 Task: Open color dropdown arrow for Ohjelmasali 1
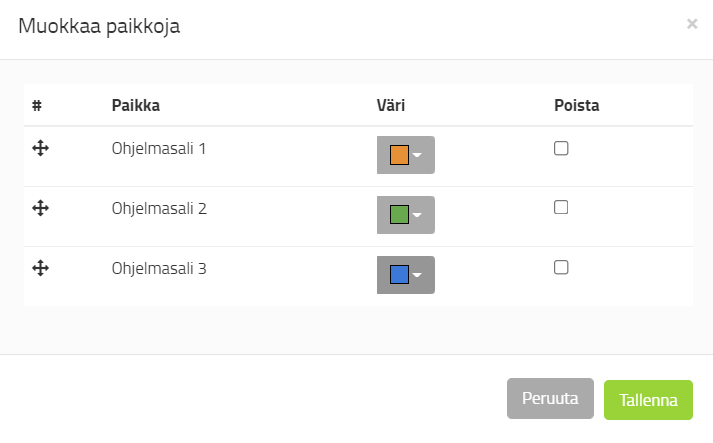click(x=419, y=156)
